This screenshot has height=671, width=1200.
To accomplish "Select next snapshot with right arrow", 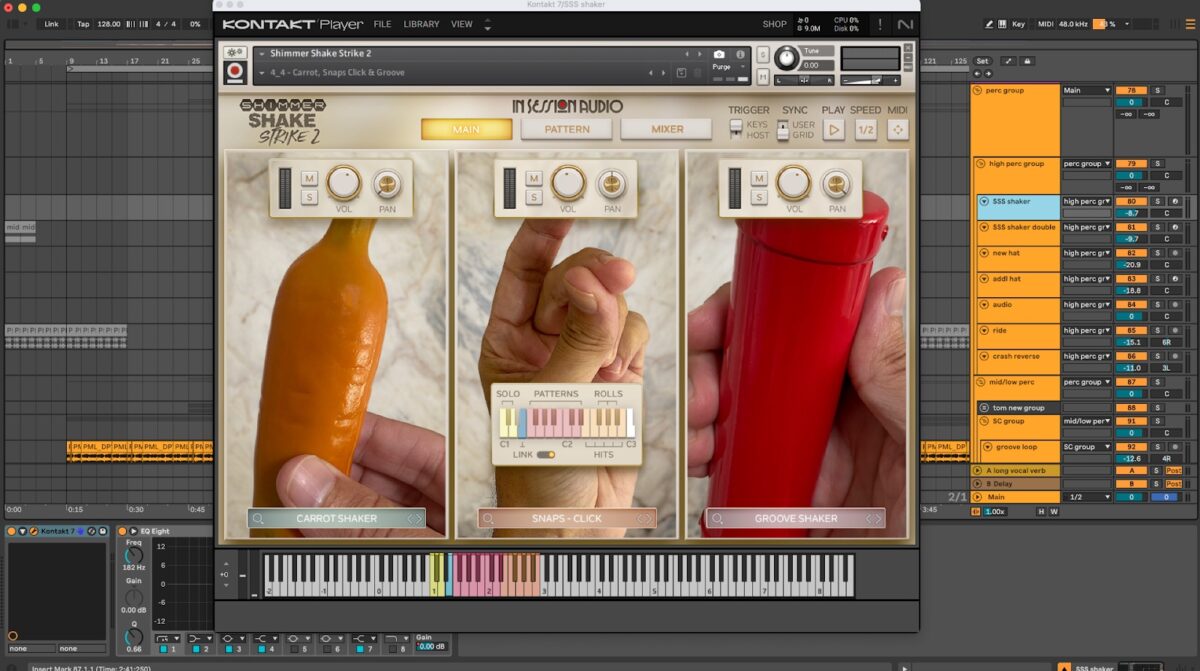I will click(663, 72).
